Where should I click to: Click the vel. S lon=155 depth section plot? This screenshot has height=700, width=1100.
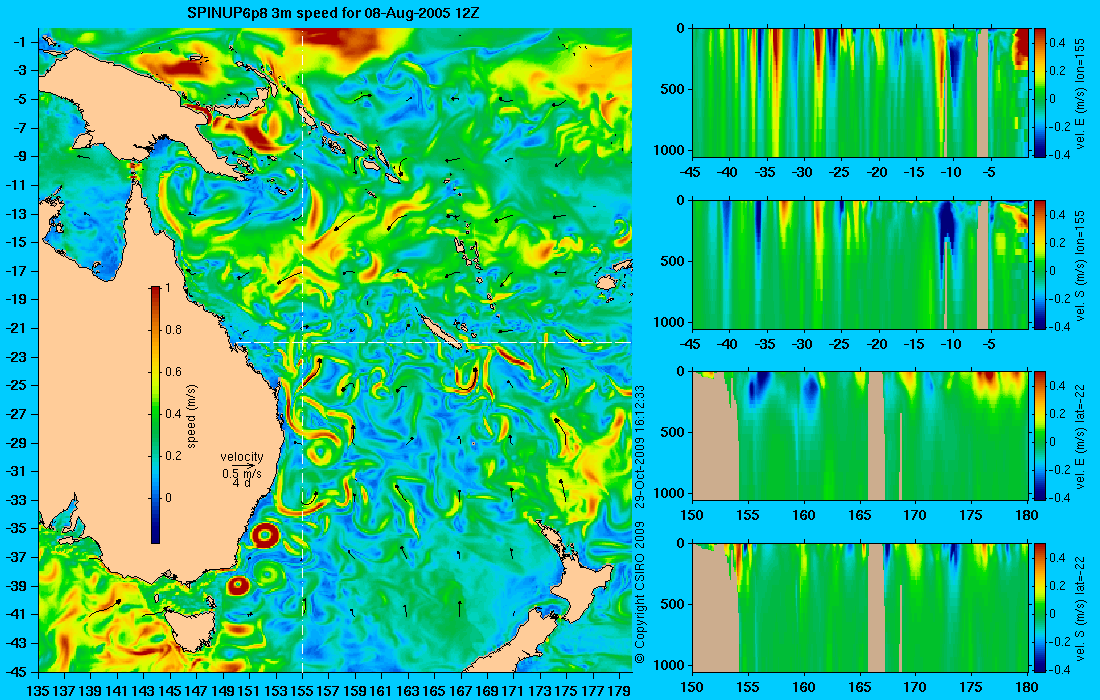pyautogui.click(x=860, y=264)
